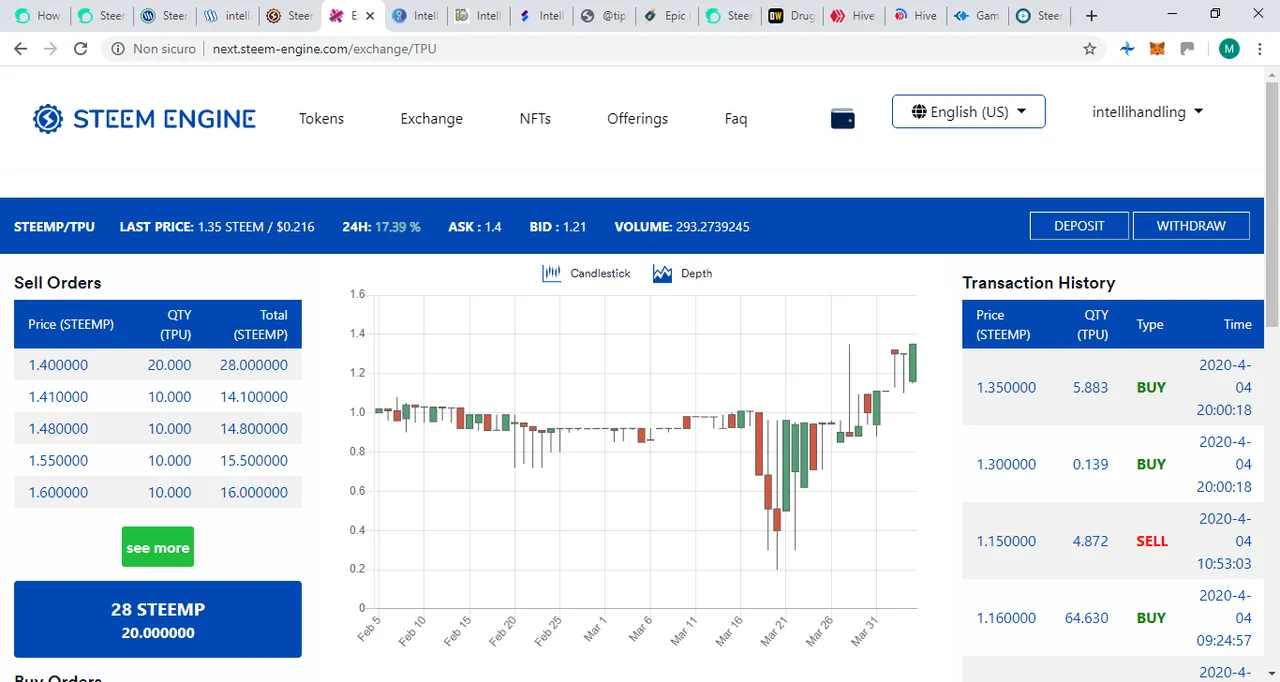
Task: Close the active Steem Engine tab
Action: click(371, 16)
